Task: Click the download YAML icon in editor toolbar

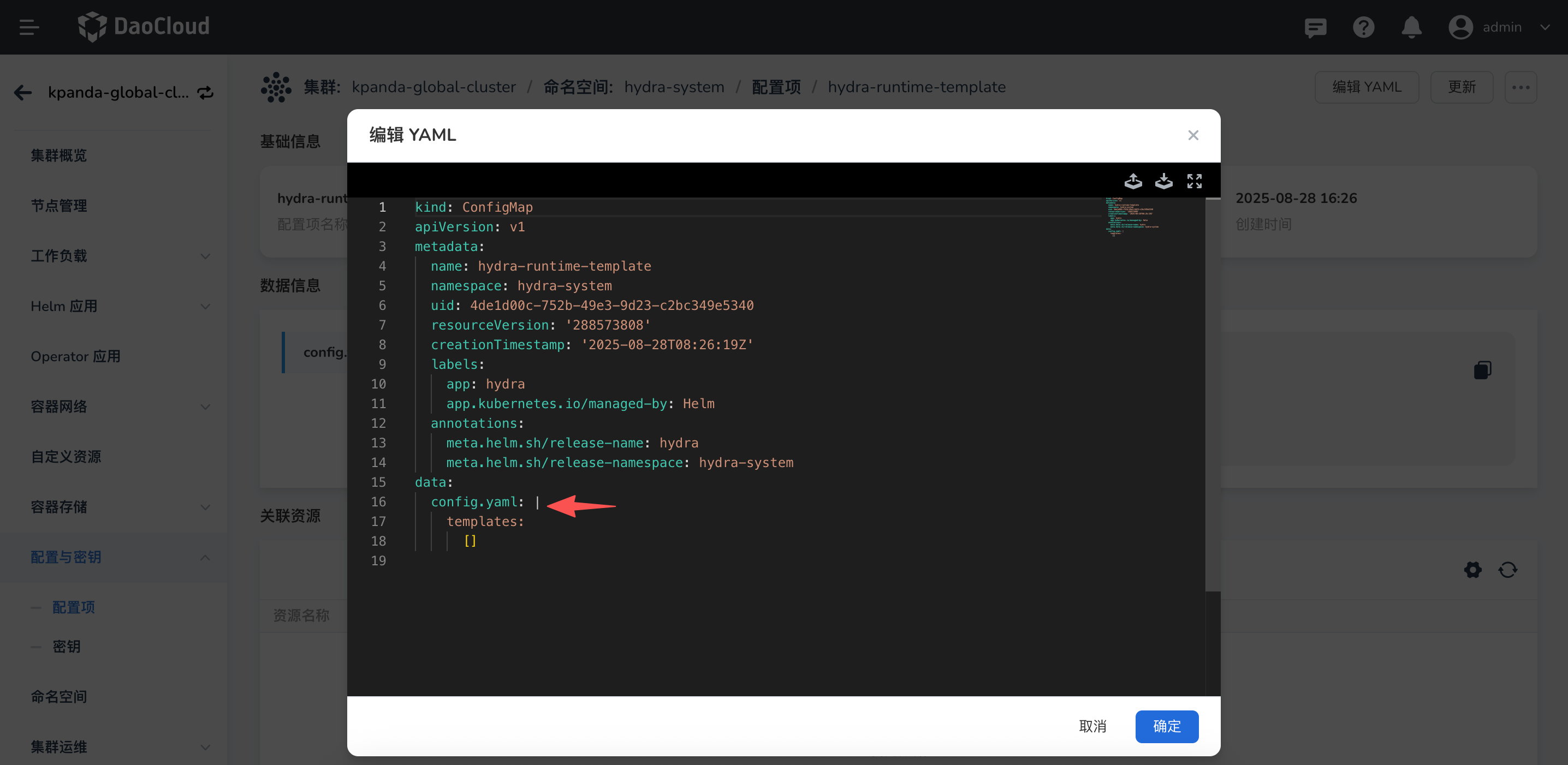Action: [1163, 181]
